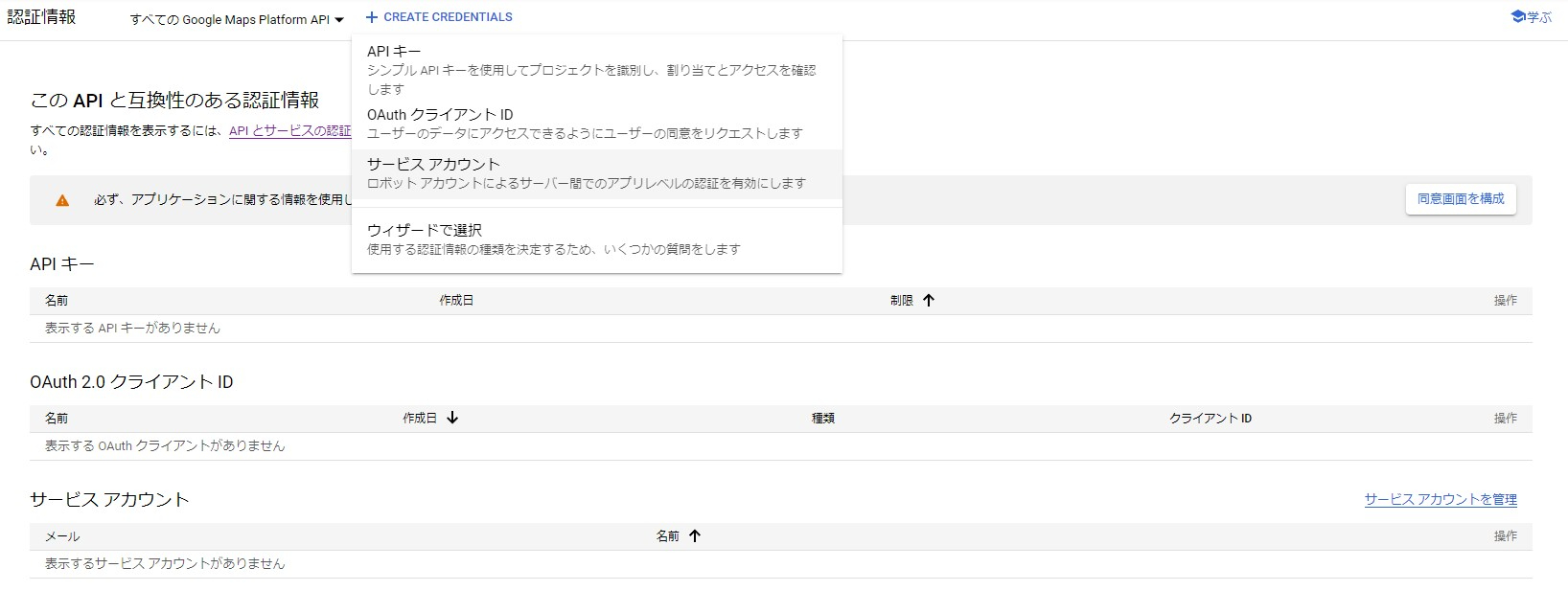This screenshot has width=1568, height=591.
Task: Click the 種類 column header
Action: (x=823, y=419)
